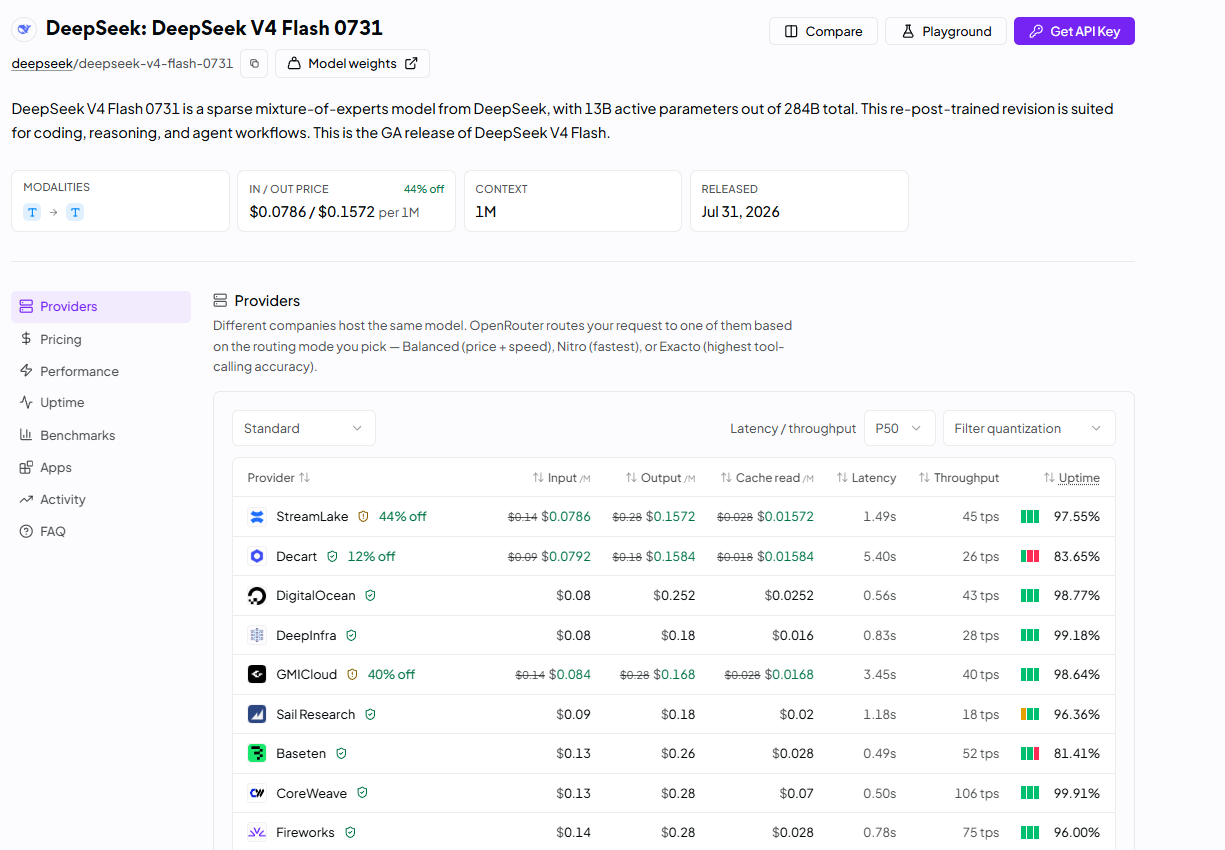The width and height of the screenshot is (1225, 850).
Task: Sort by Throughput column
Action: (x=959, y=478)
